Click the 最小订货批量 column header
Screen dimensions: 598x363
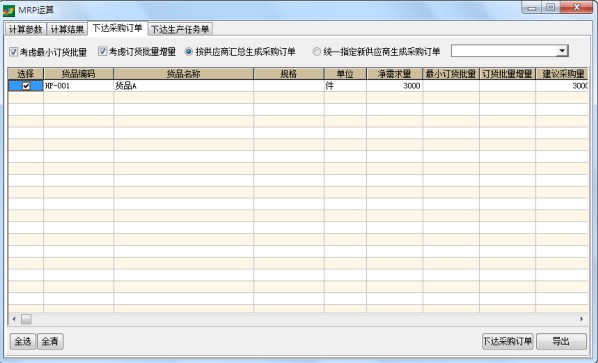point(451,74)
